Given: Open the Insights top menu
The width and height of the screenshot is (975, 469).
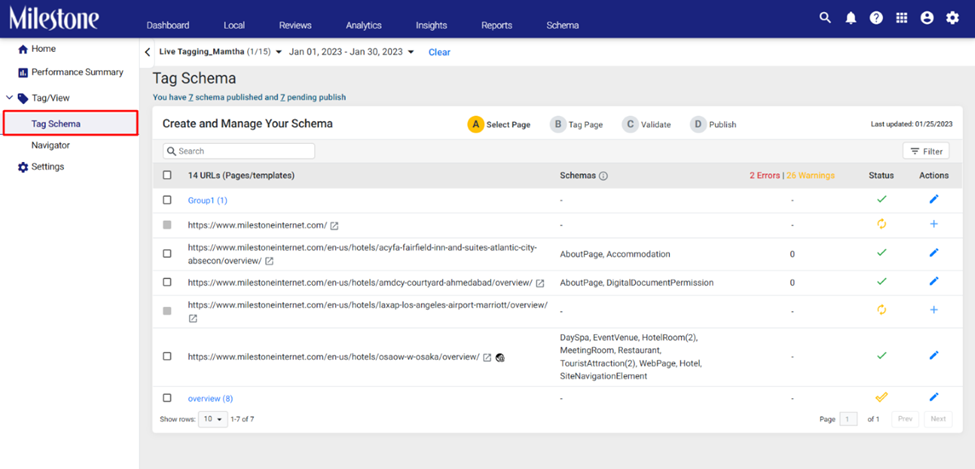Looking at the screenshot, I should click(432, 26).
